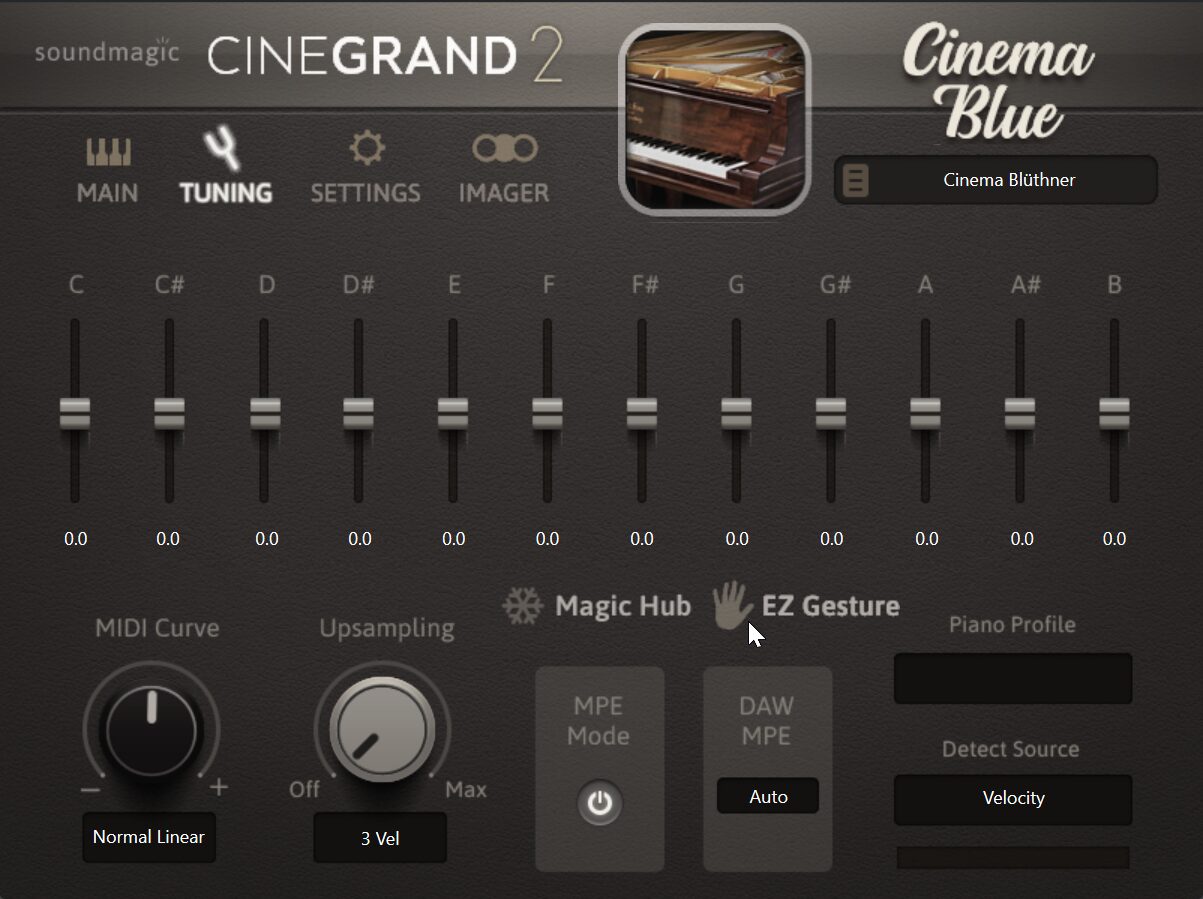Open the 3 Vel upsampling dropdown
This screenshot has width=1203, height=899.
(380, 838)
